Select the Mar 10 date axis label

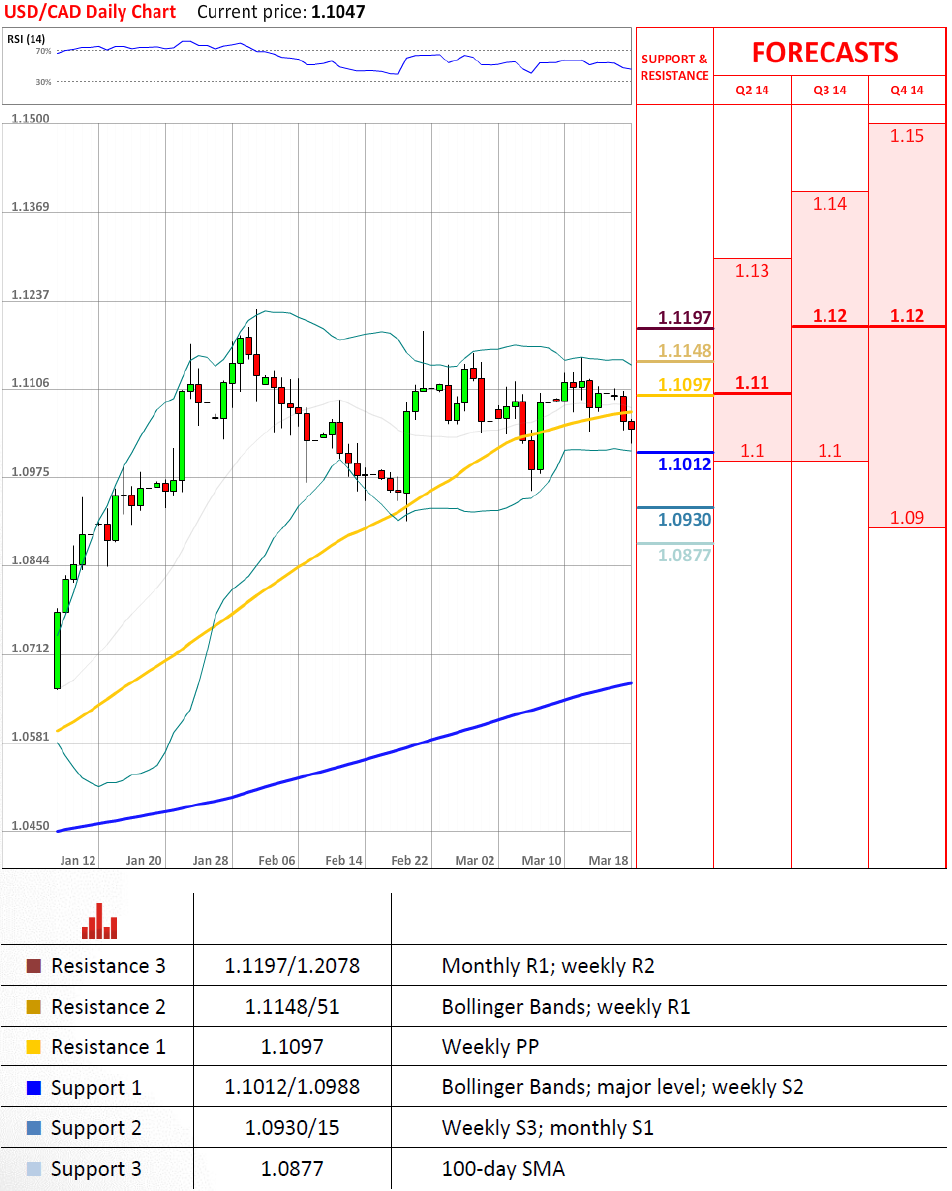541,860
